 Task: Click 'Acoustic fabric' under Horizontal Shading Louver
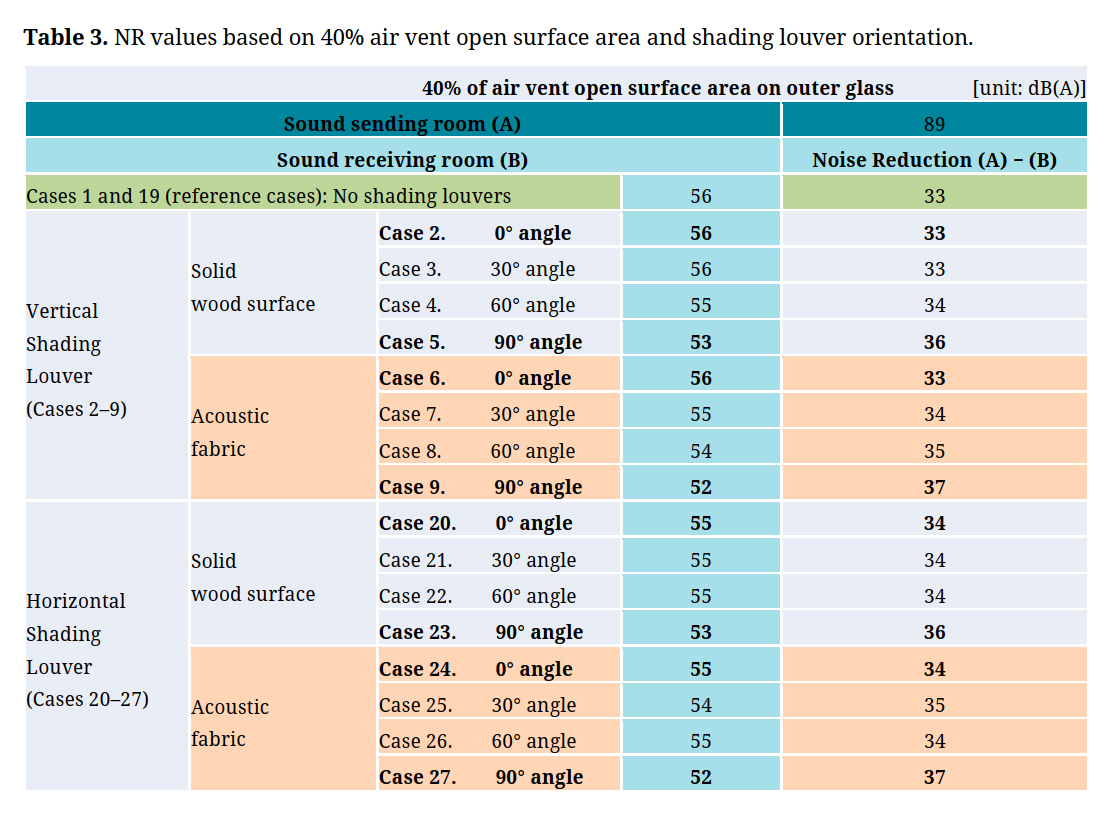click(x=231, y=722)
